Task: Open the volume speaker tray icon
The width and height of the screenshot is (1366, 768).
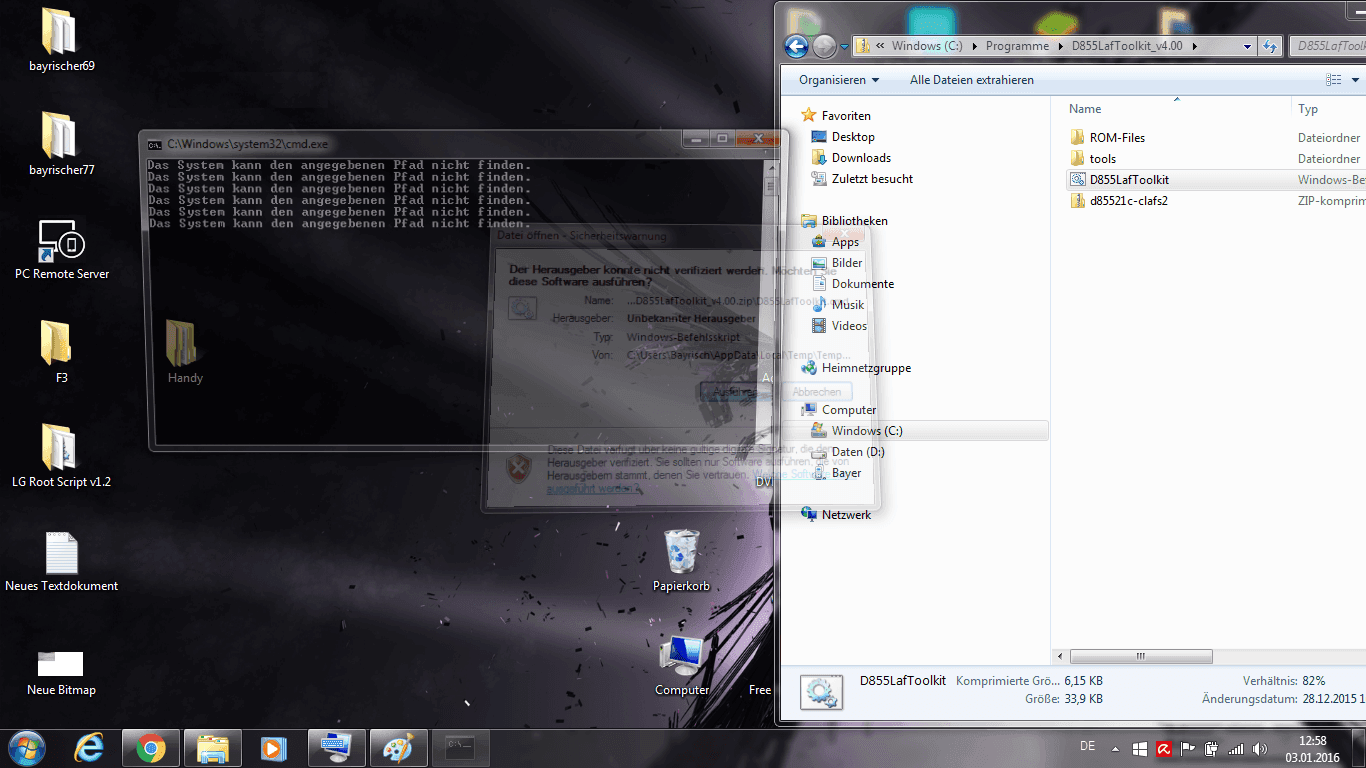Action: point(1258,748)
